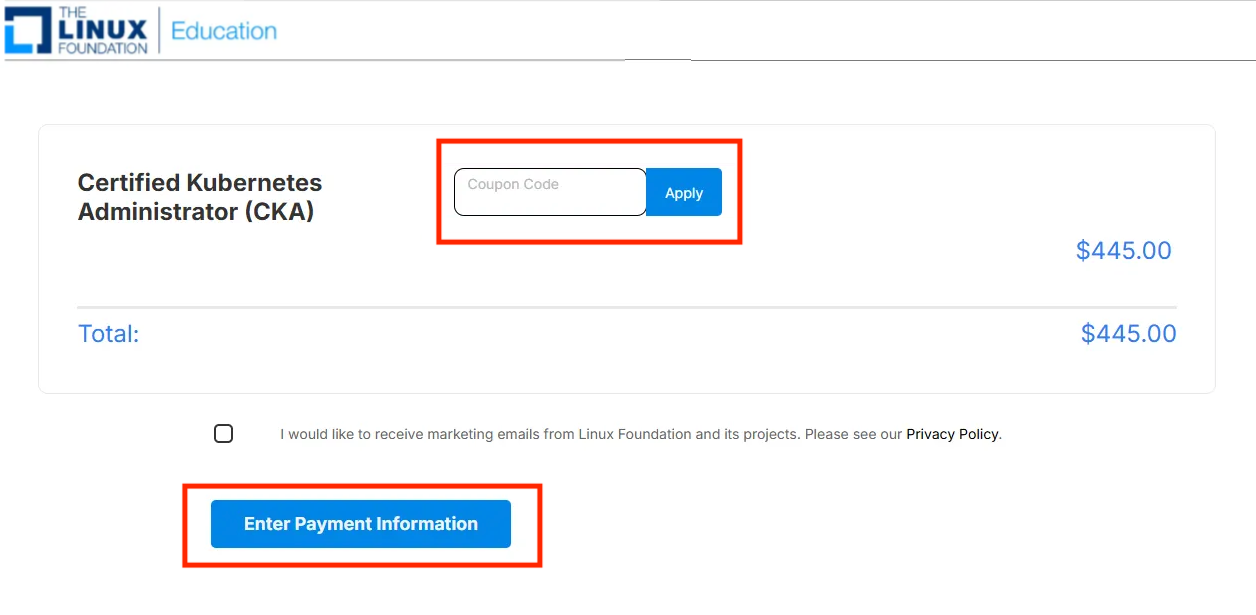Open the Privacy Policy link
This screenshot has height=615, width=1256.
952,434
